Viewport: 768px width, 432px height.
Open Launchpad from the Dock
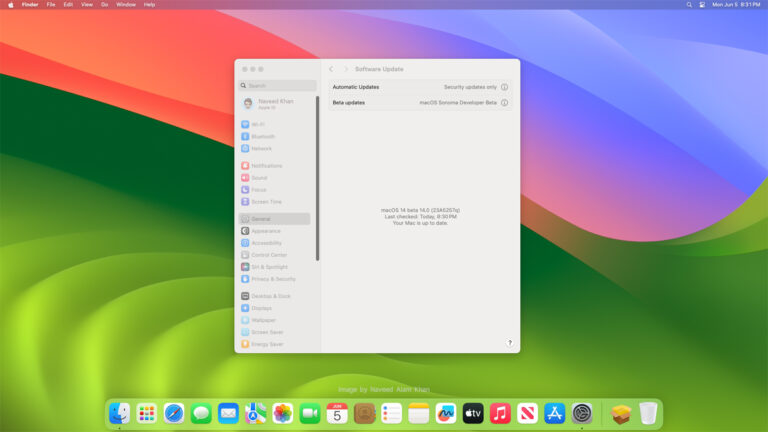click(x=146, y=413)
